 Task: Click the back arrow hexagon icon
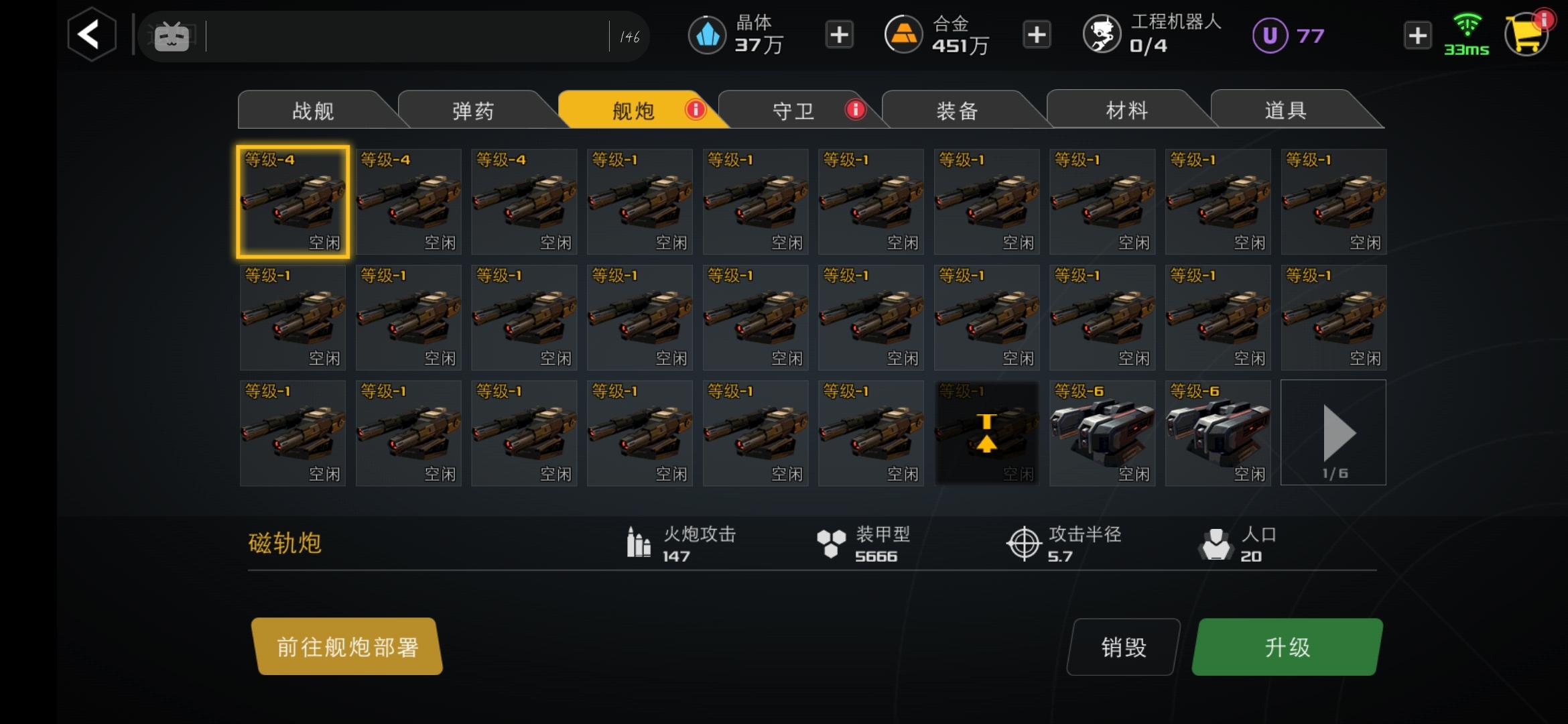tap(92, 34)
